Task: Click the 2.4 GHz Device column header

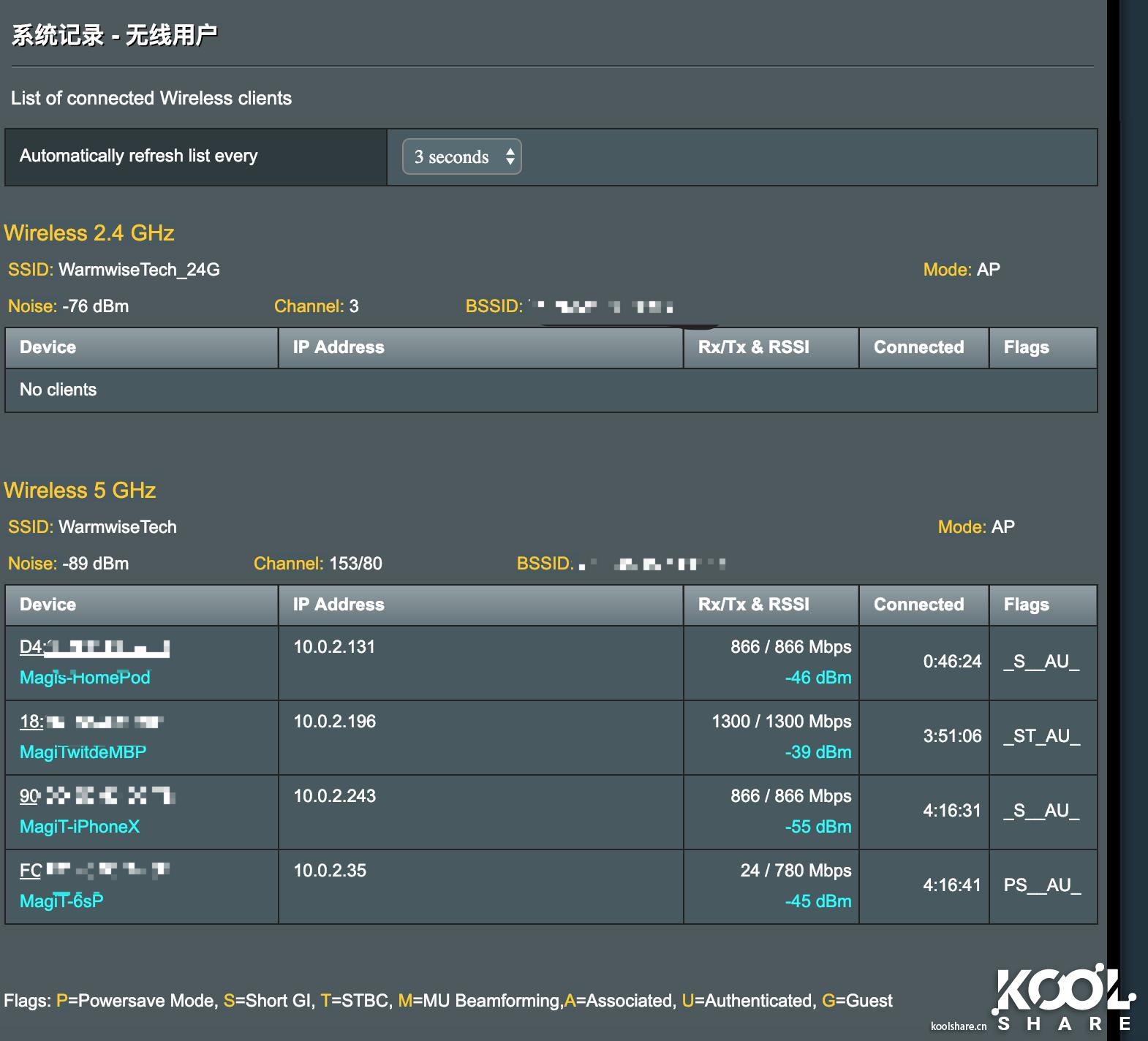Action: pos(48,347)
